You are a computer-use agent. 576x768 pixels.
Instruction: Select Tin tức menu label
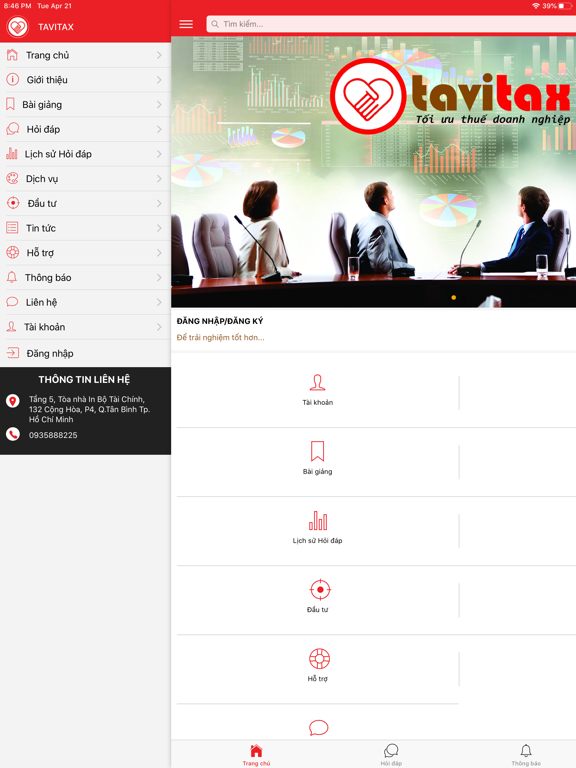41,228
